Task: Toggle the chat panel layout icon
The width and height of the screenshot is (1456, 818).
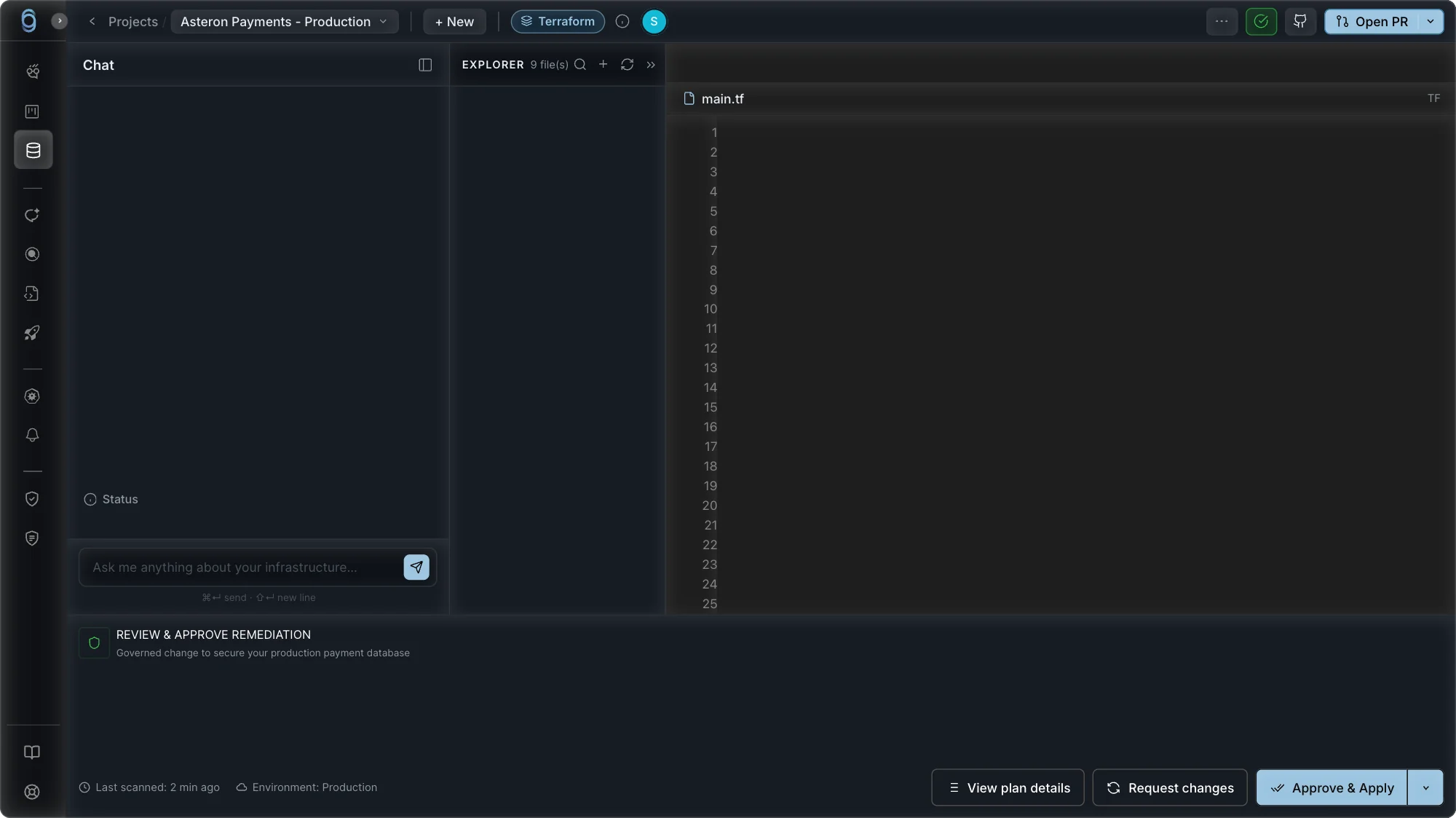Action: (425, 65)
